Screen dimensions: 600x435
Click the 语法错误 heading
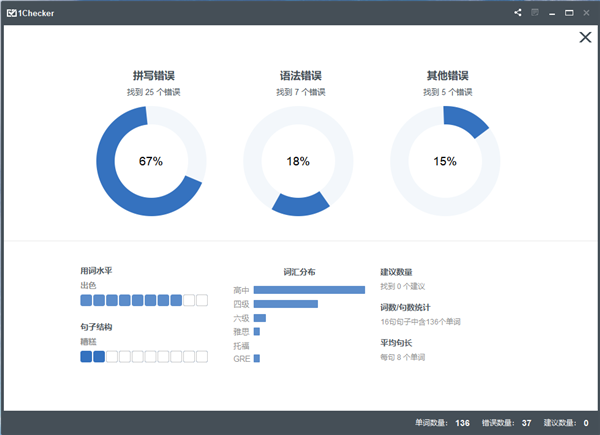point(298,75)
